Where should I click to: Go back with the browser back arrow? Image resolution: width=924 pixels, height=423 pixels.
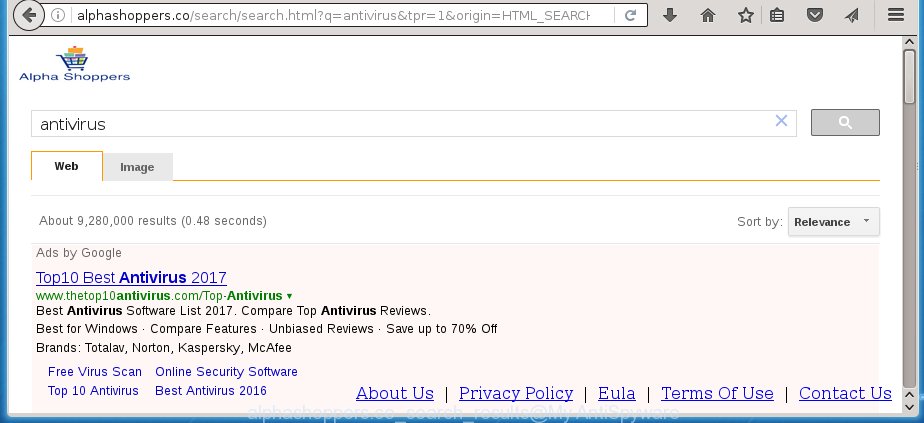point(28,16)
